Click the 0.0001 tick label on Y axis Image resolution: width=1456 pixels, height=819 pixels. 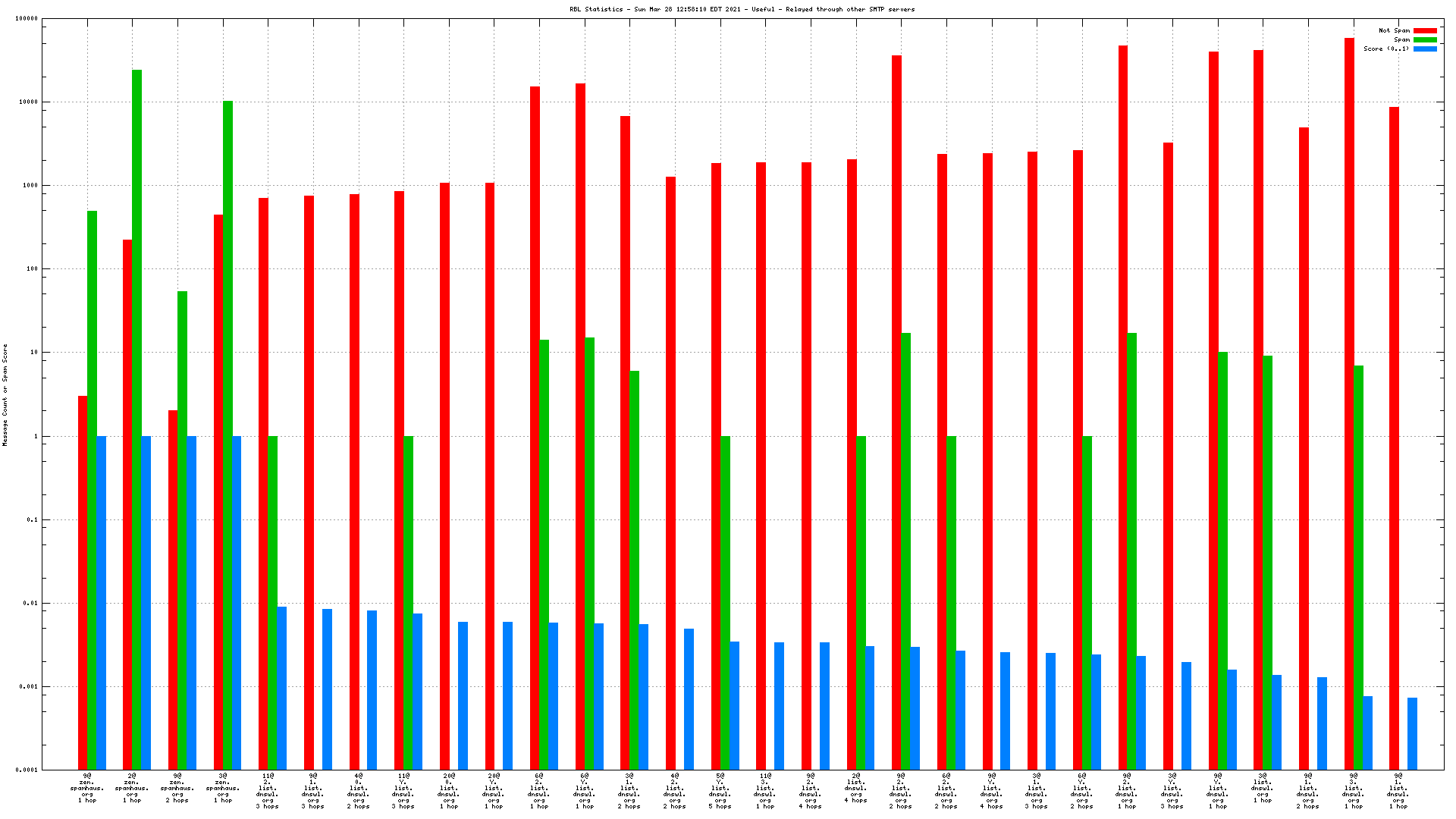click(x=28, y=770)
